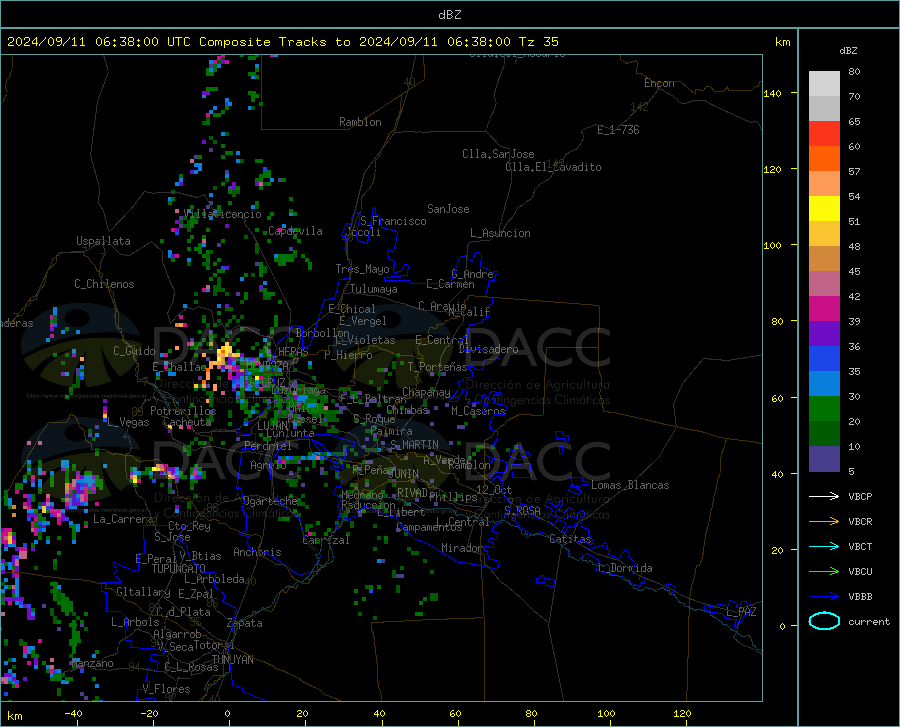Click the orange 57-60 dBZ swatch
This screenshot has width=900, height=727.
(824, 159)
